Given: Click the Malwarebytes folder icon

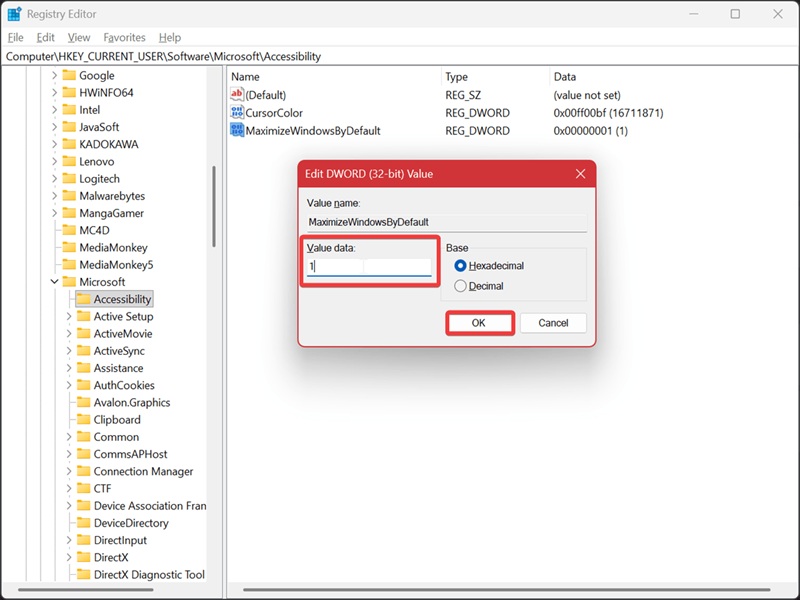Looking at the screenshot, I should pos(69,195).
